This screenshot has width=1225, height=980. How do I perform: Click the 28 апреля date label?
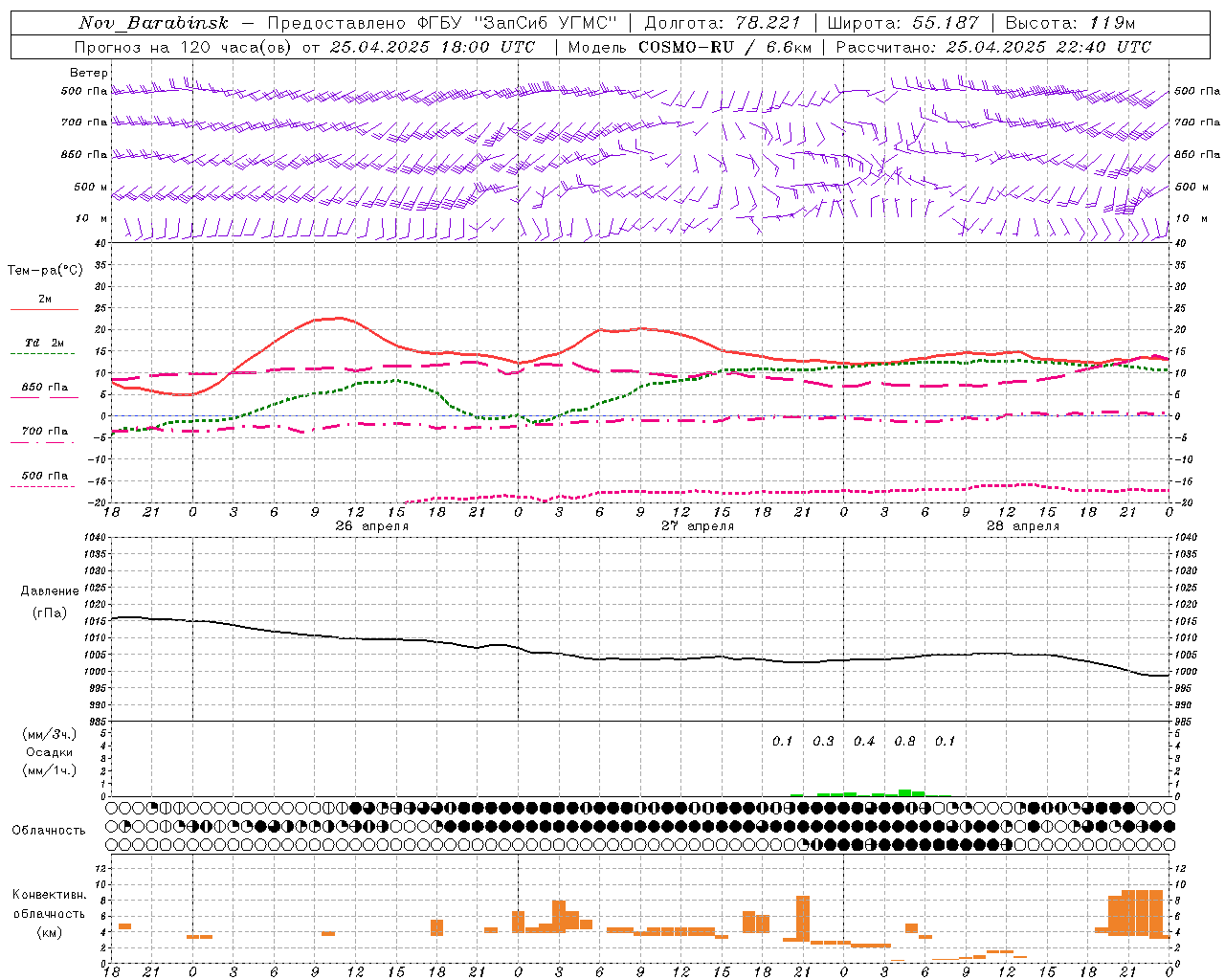(x=1023, y=526)
